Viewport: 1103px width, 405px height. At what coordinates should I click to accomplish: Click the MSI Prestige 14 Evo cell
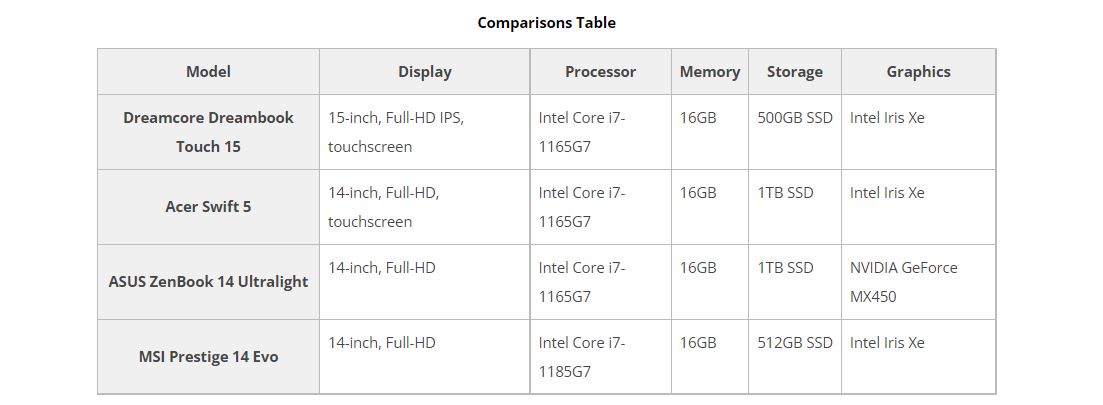click(x=208, y=357)
